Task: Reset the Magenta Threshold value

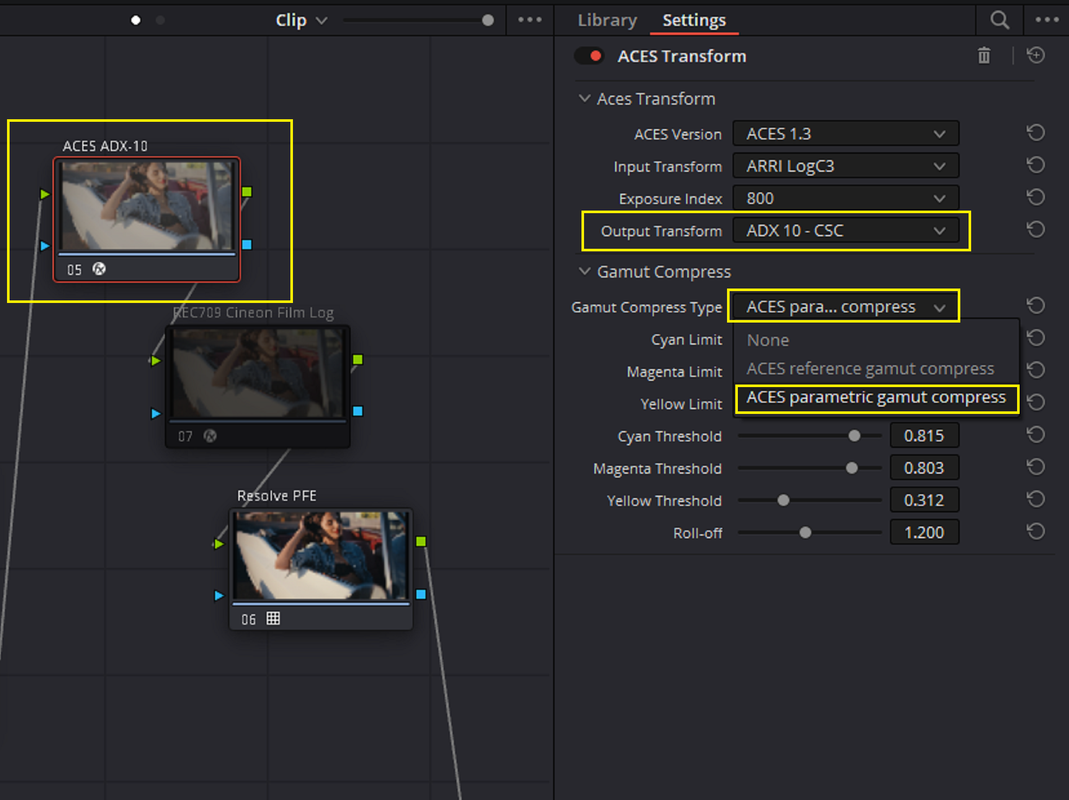Action: point(1036,467)
